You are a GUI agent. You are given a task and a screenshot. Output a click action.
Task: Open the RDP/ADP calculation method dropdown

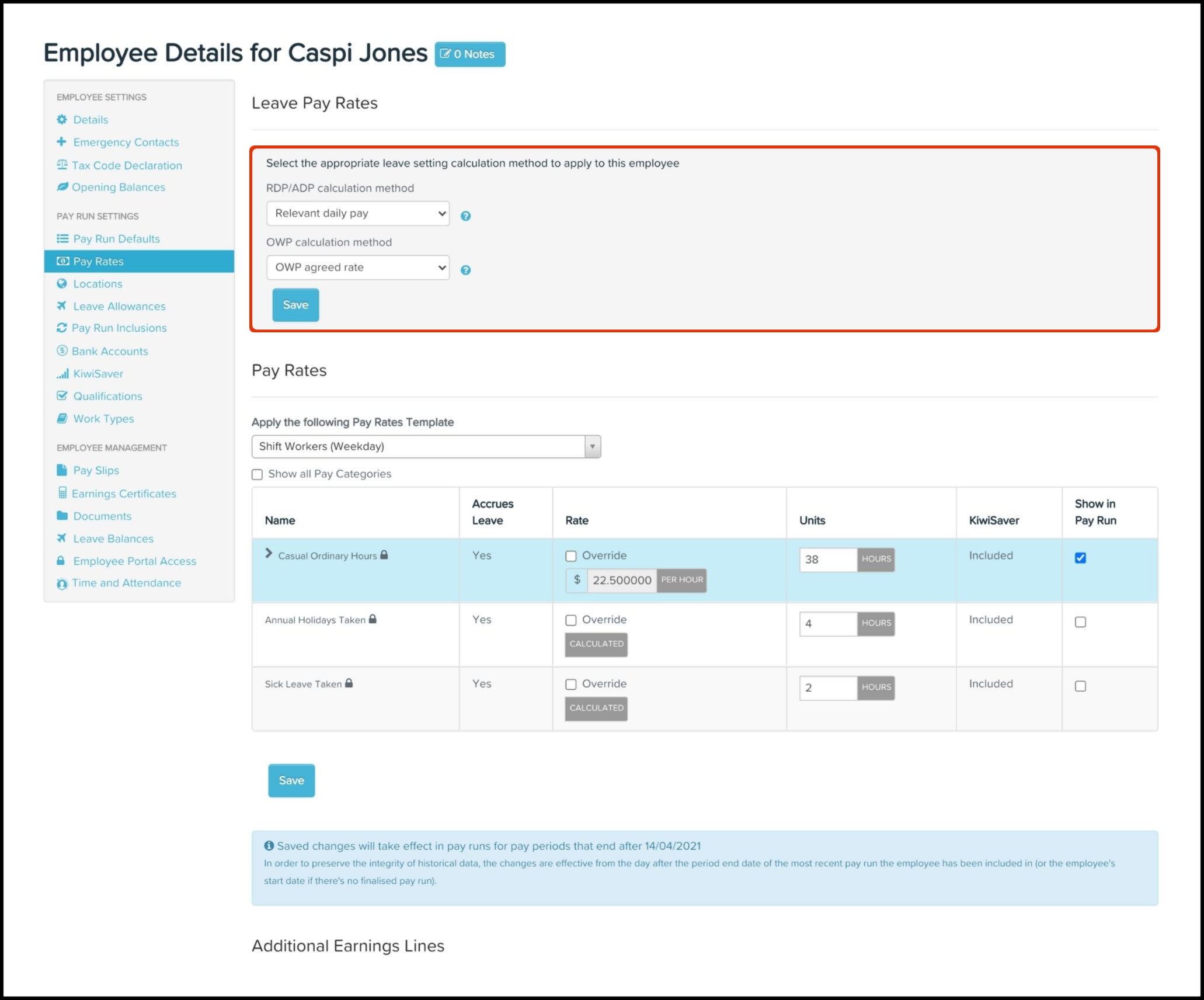tap(358, 213)
